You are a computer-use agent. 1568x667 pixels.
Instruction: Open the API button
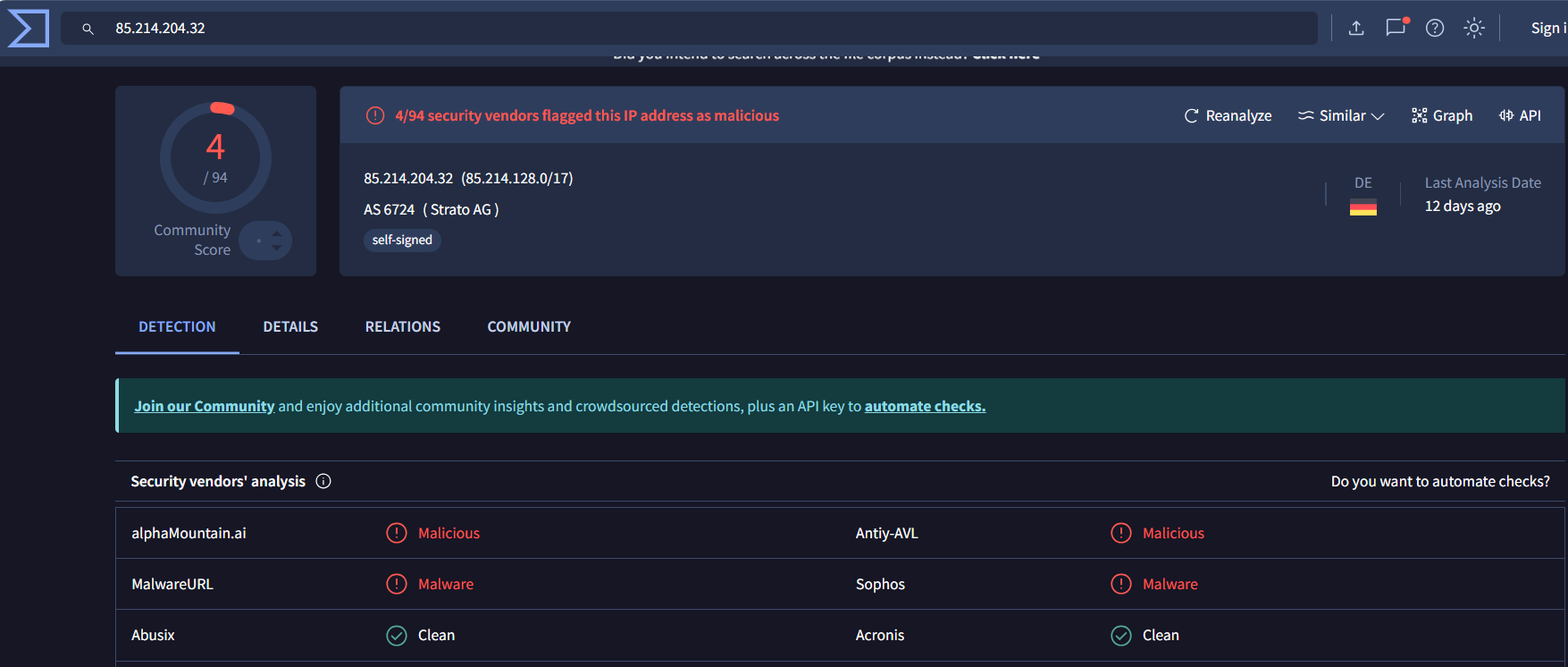pyautogui.click(x=1520, y=115)
